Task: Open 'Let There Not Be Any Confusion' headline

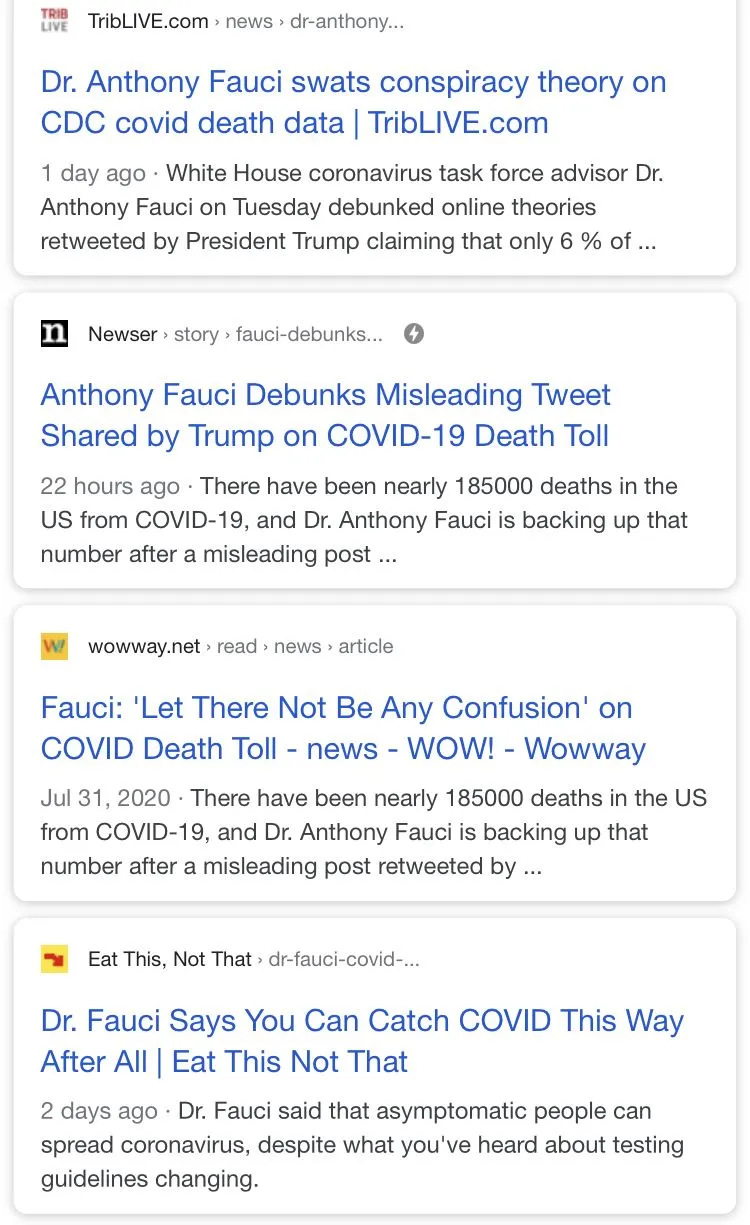Action: 343,728
